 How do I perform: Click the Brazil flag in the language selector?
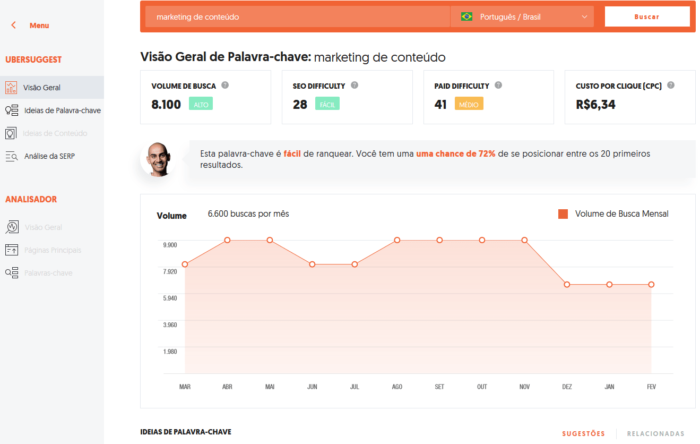(467, 17)
